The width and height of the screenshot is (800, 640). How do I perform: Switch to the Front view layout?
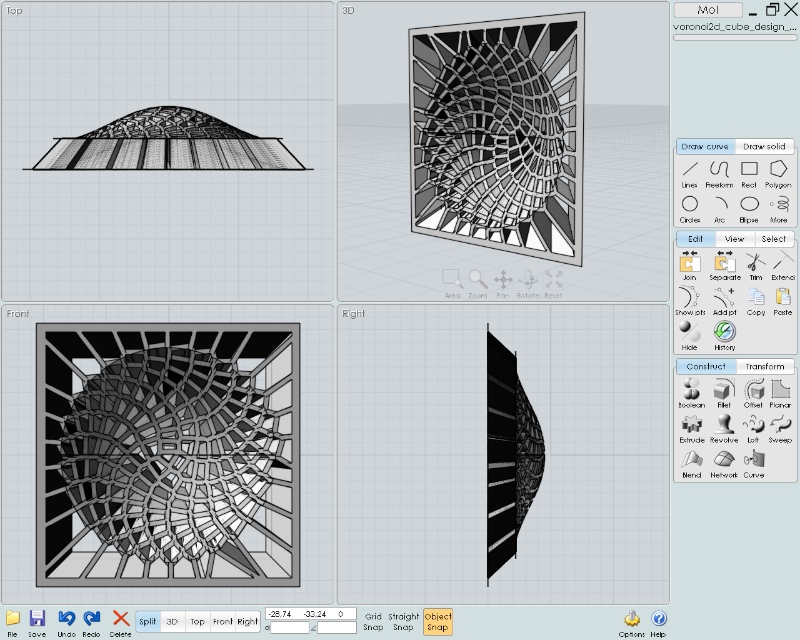pos(222,621)
